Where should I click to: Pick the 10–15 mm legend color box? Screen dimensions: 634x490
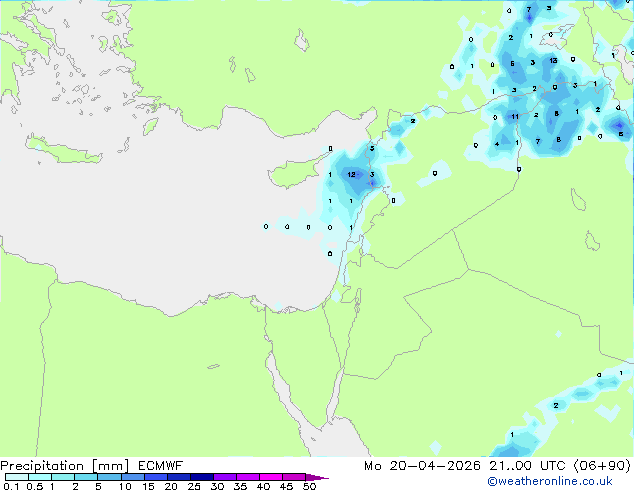point(132,477)
